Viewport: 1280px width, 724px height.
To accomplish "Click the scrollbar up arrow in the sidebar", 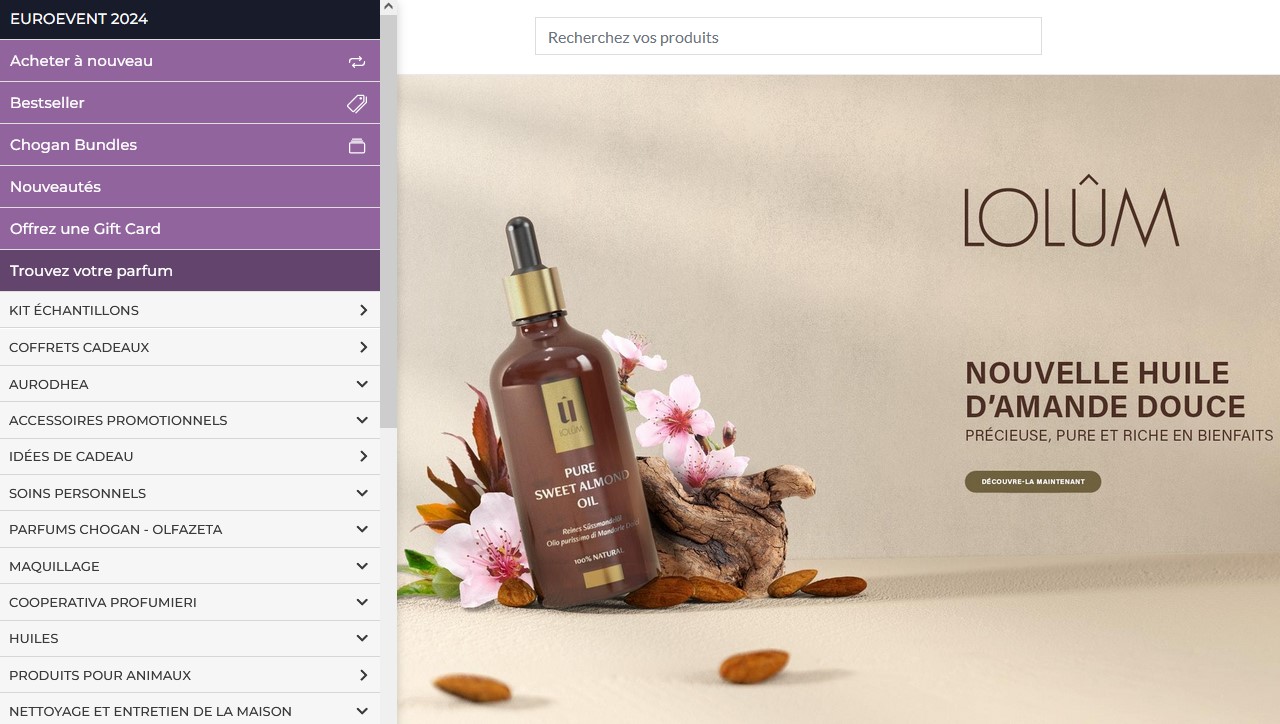I will tap(389, 6).
